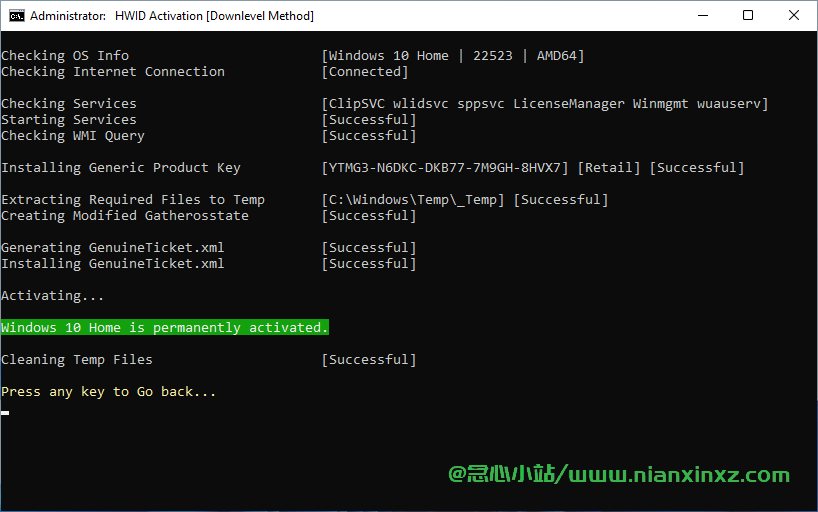Click the '[Windows 10 Home | 22523 | AMD64]' value
The width and height of the screenshot is (818, 512).
[453, 55]
